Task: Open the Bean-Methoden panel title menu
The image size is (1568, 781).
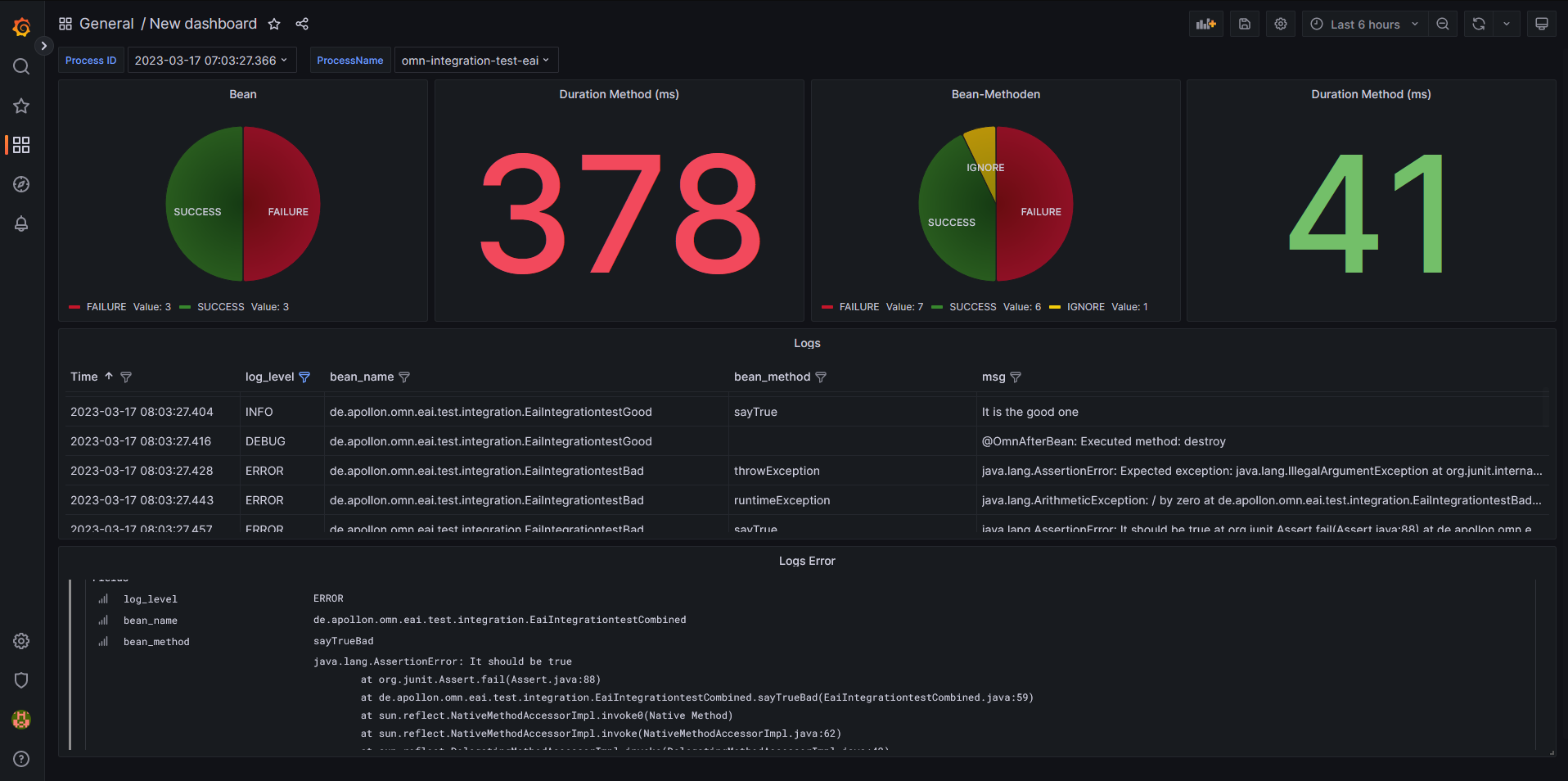Action: (995, 94)
